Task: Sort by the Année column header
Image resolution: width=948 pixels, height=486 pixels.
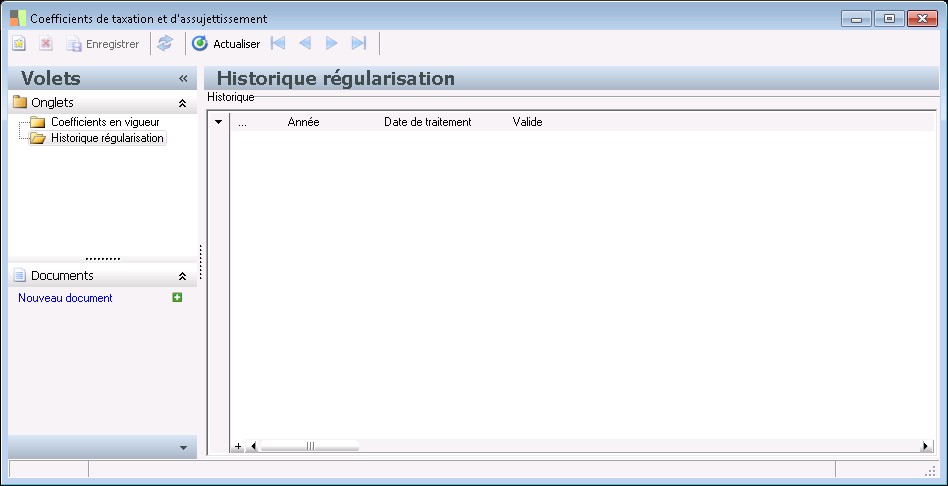Action: click(304, 122)
